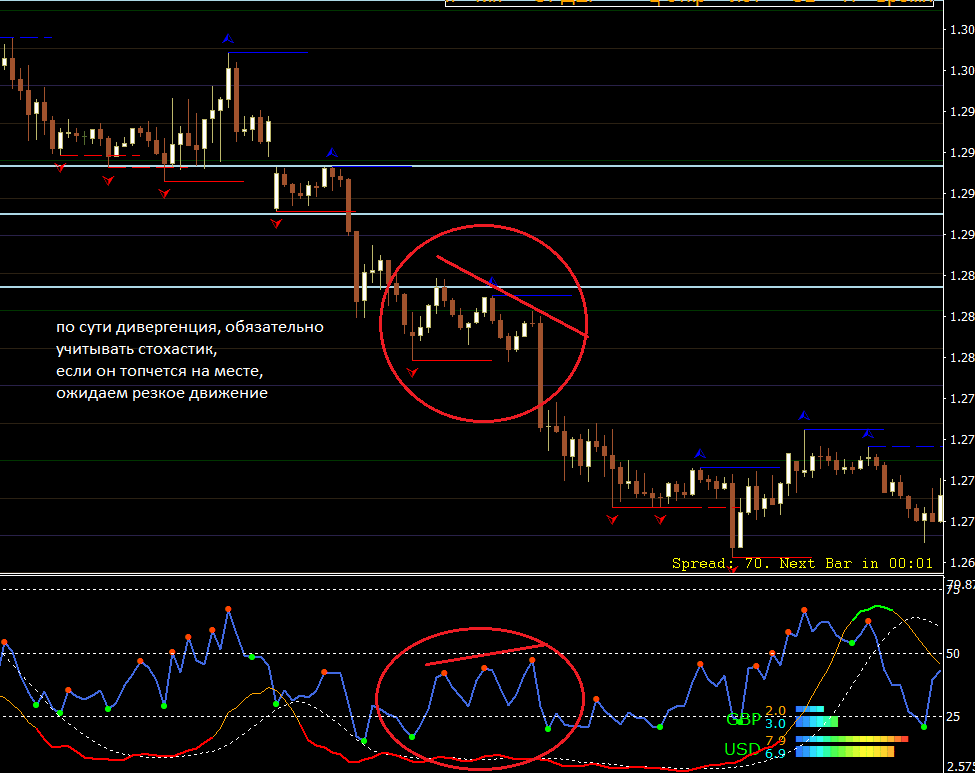This screenshot has width=975, height=773.
Task: Select the text line 'по сути дивергенция, обязательно'
Action: tap(190, 327)
